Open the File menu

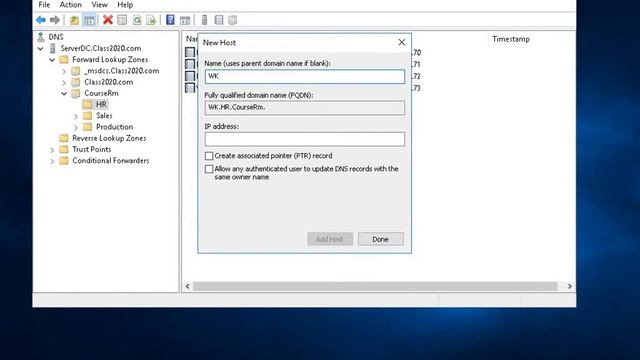[44, 5]
